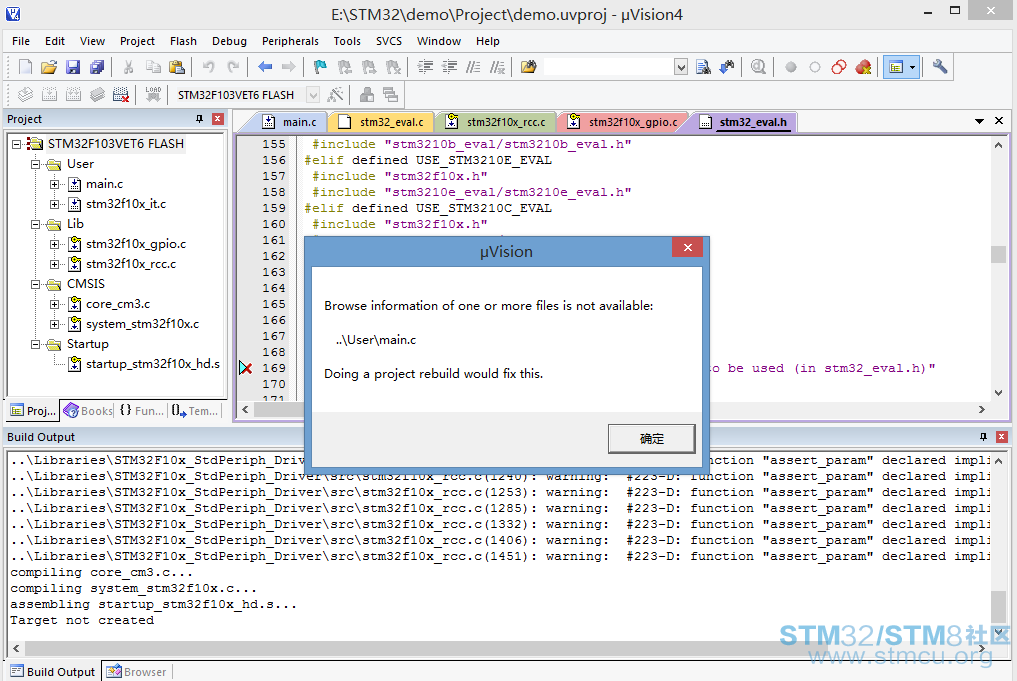The height and width of the screenshot is (681, 1017).
Task: Close the µVision dialog with red X
Action: click(688, 247)
